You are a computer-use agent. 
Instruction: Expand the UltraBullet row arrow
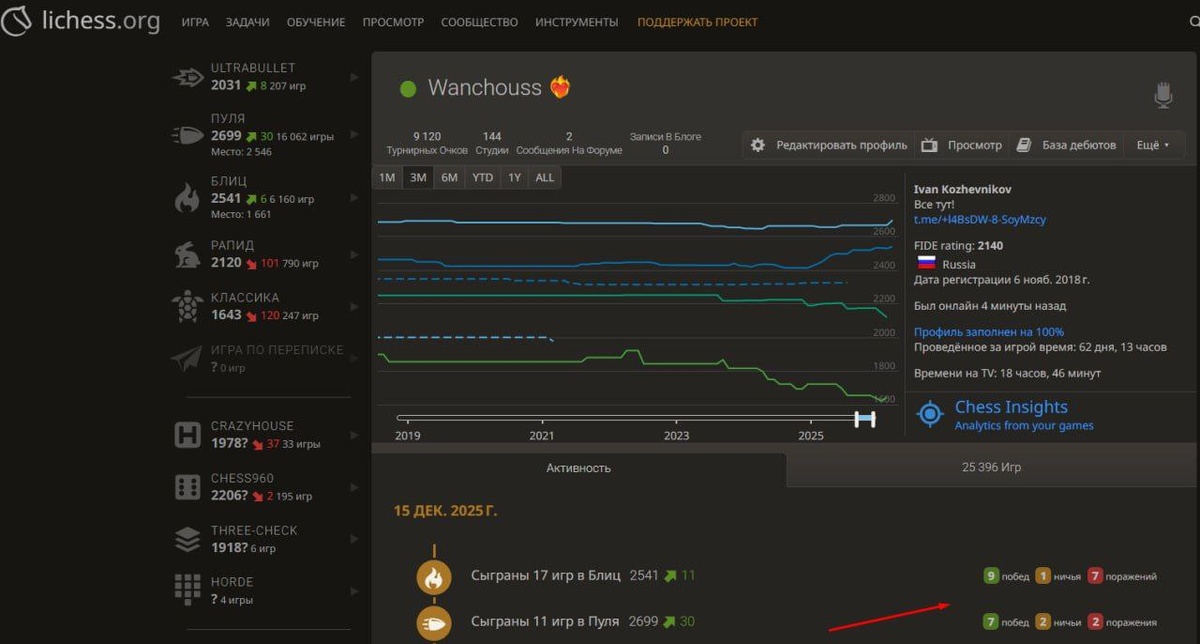[354, 77]
